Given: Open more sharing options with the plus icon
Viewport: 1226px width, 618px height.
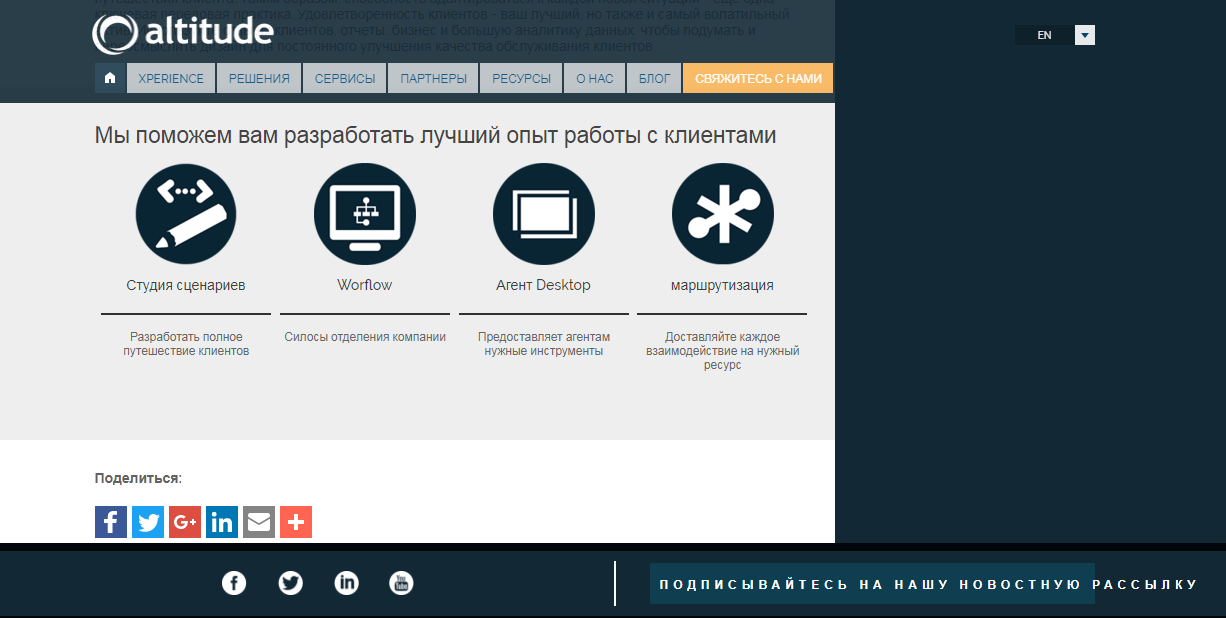Looking at the screenshot, I should pos(295,521).
